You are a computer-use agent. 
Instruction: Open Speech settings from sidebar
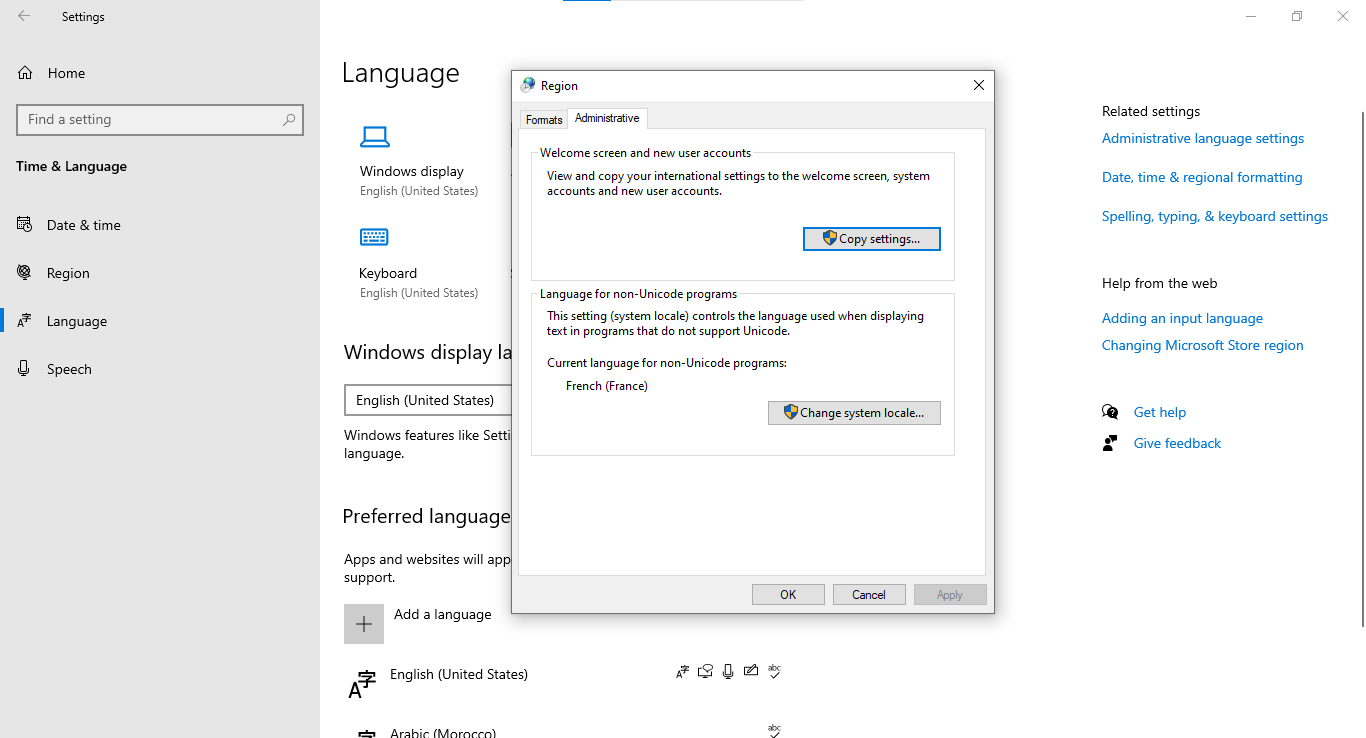[x=69, y=369]
